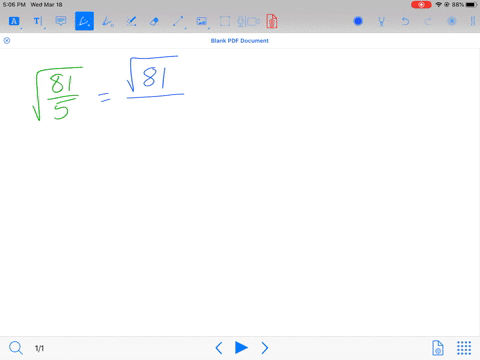Select the line drawing tool
The height and width of the screenshot is (360, 480).
[178, 21]
